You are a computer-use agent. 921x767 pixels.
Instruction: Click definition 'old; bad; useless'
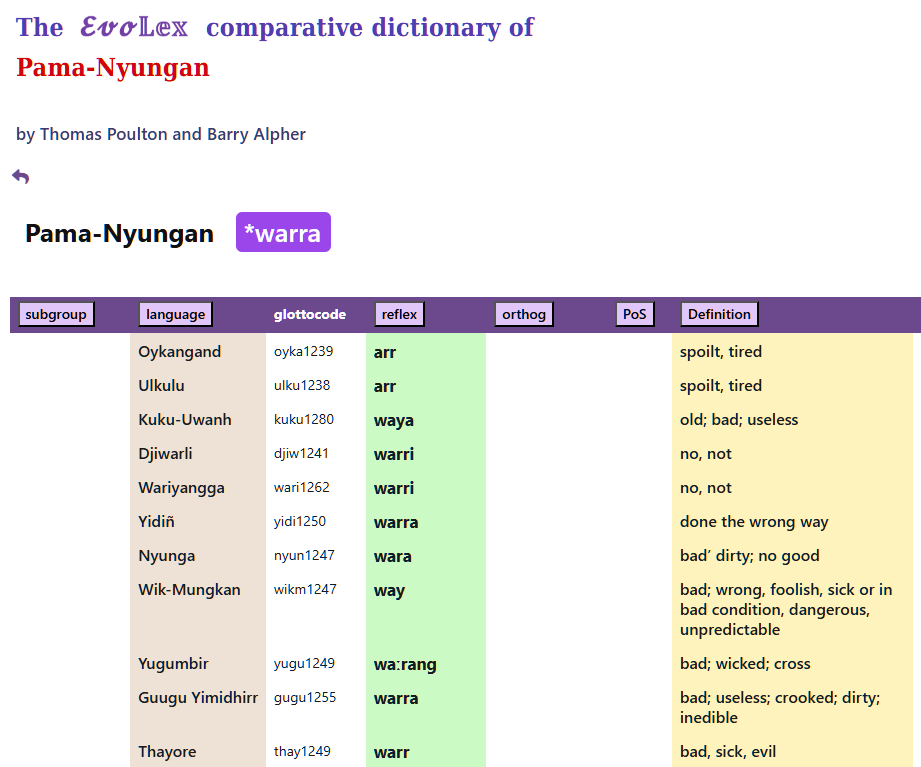click(x=739, y=419)
